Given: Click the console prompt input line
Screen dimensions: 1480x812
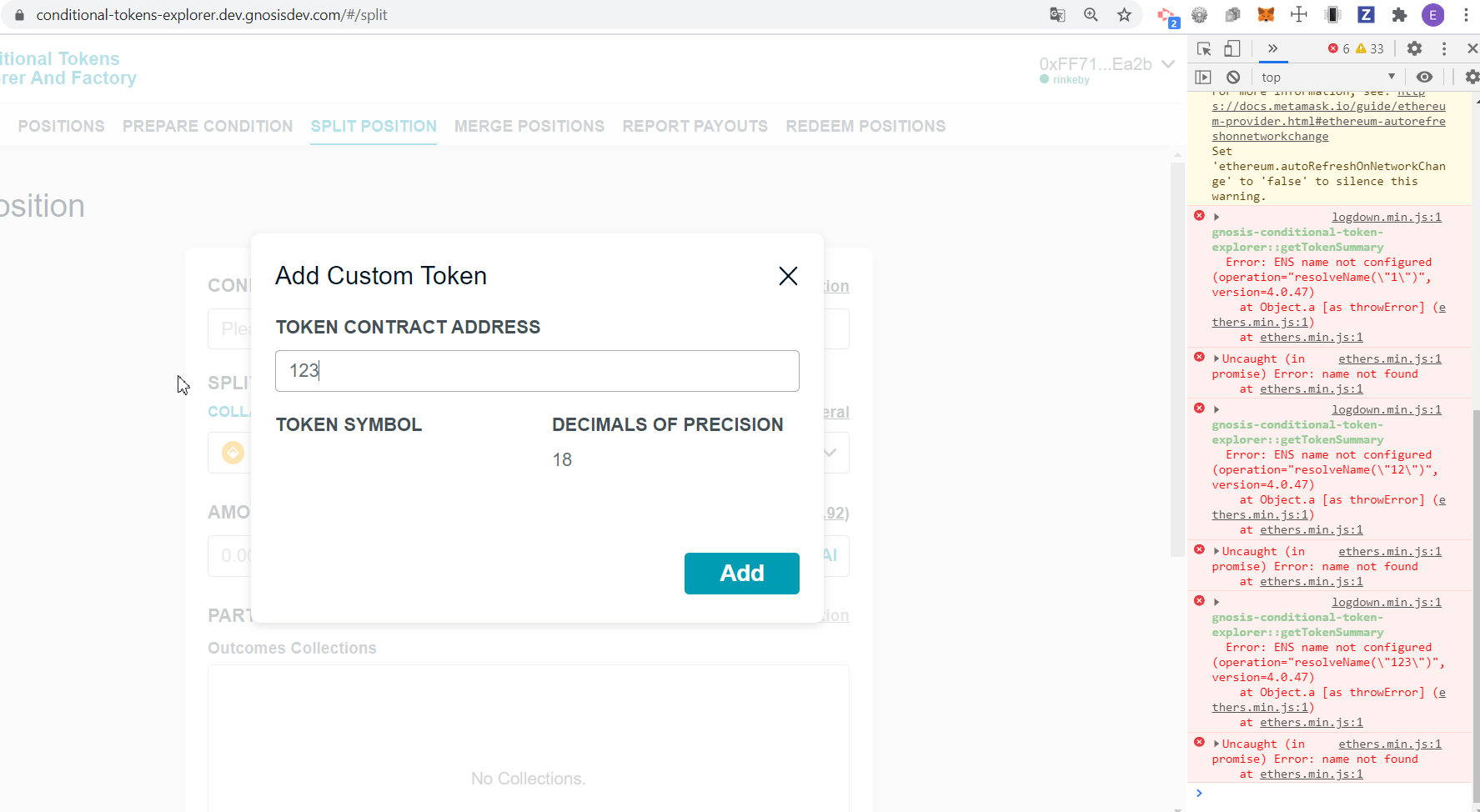Looking at the screenshot, I should 1334,793.
